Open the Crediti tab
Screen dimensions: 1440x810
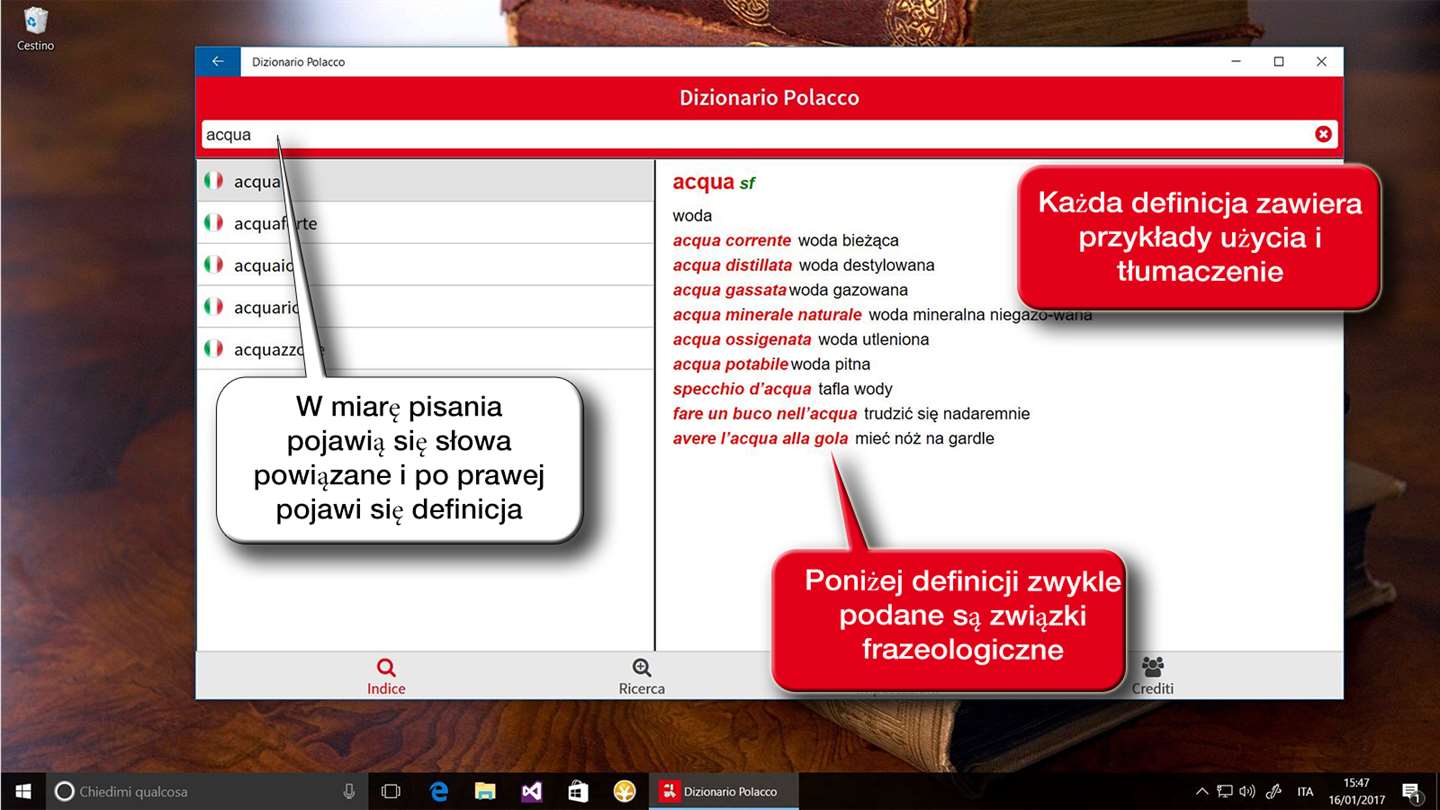click(x=1153, y=676)
